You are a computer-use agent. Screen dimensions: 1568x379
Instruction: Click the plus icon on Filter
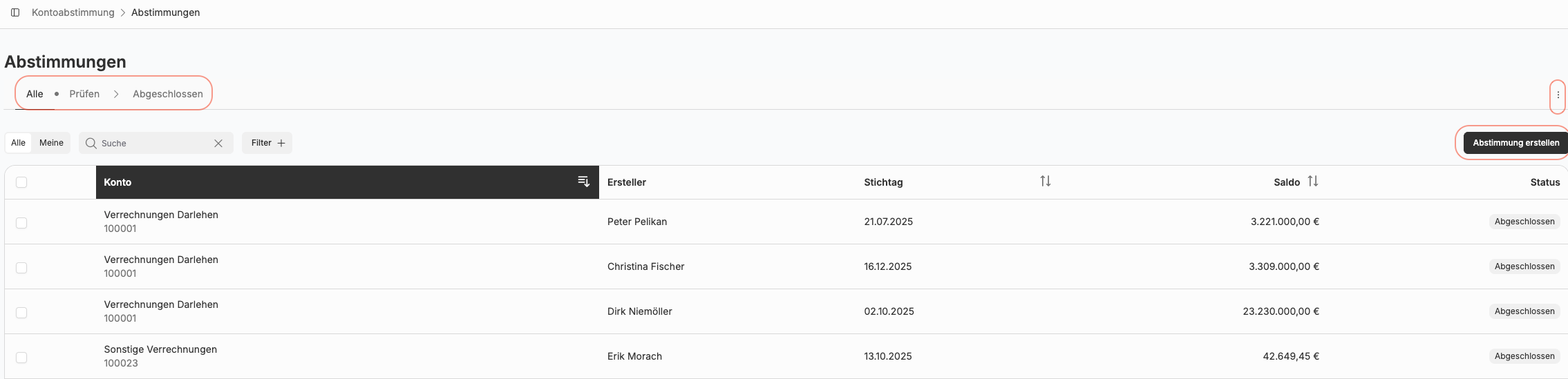pos(281,143)
